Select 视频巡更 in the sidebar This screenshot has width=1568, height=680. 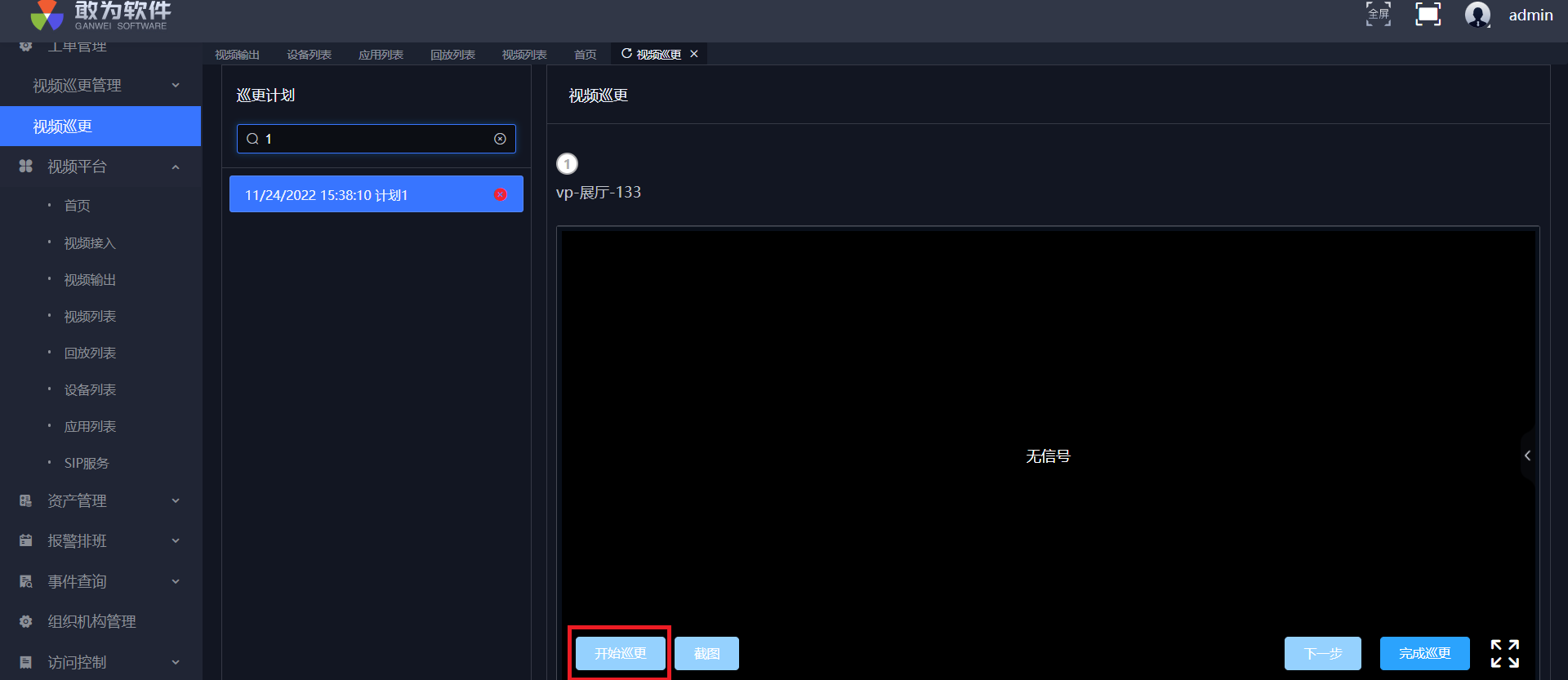100,127
